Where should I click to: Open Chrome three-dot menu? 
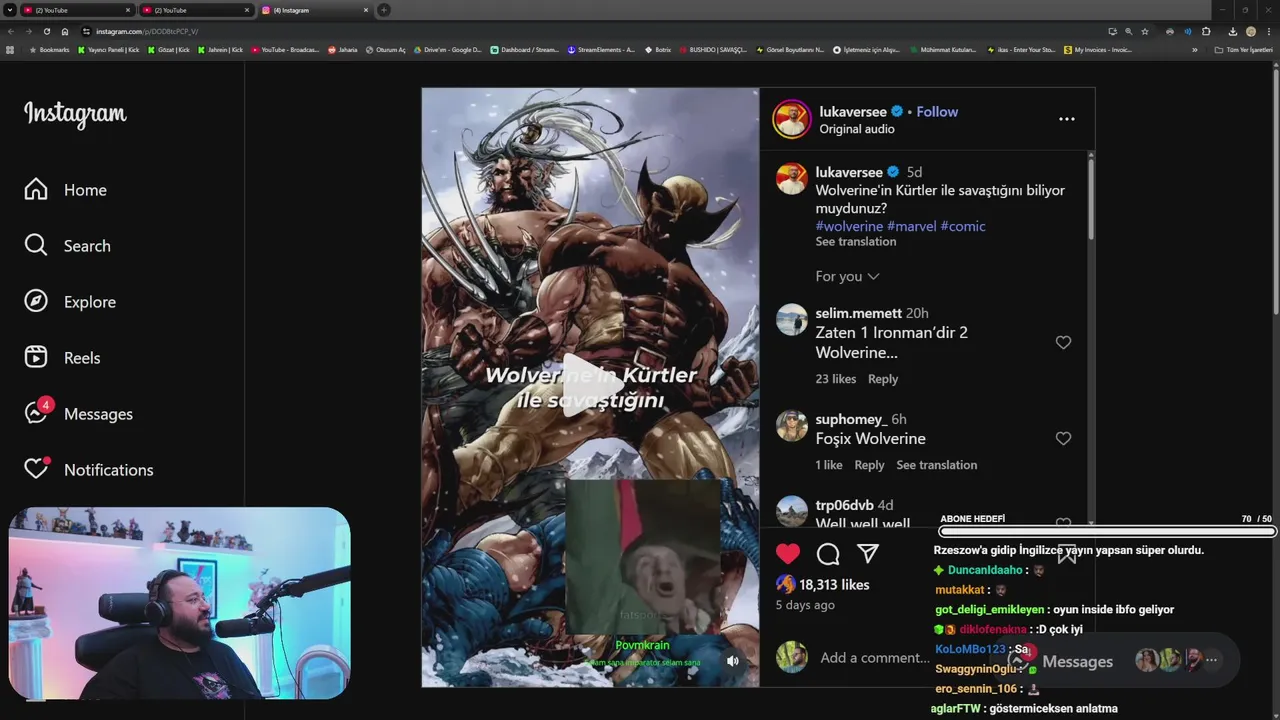coord(1269,32)
